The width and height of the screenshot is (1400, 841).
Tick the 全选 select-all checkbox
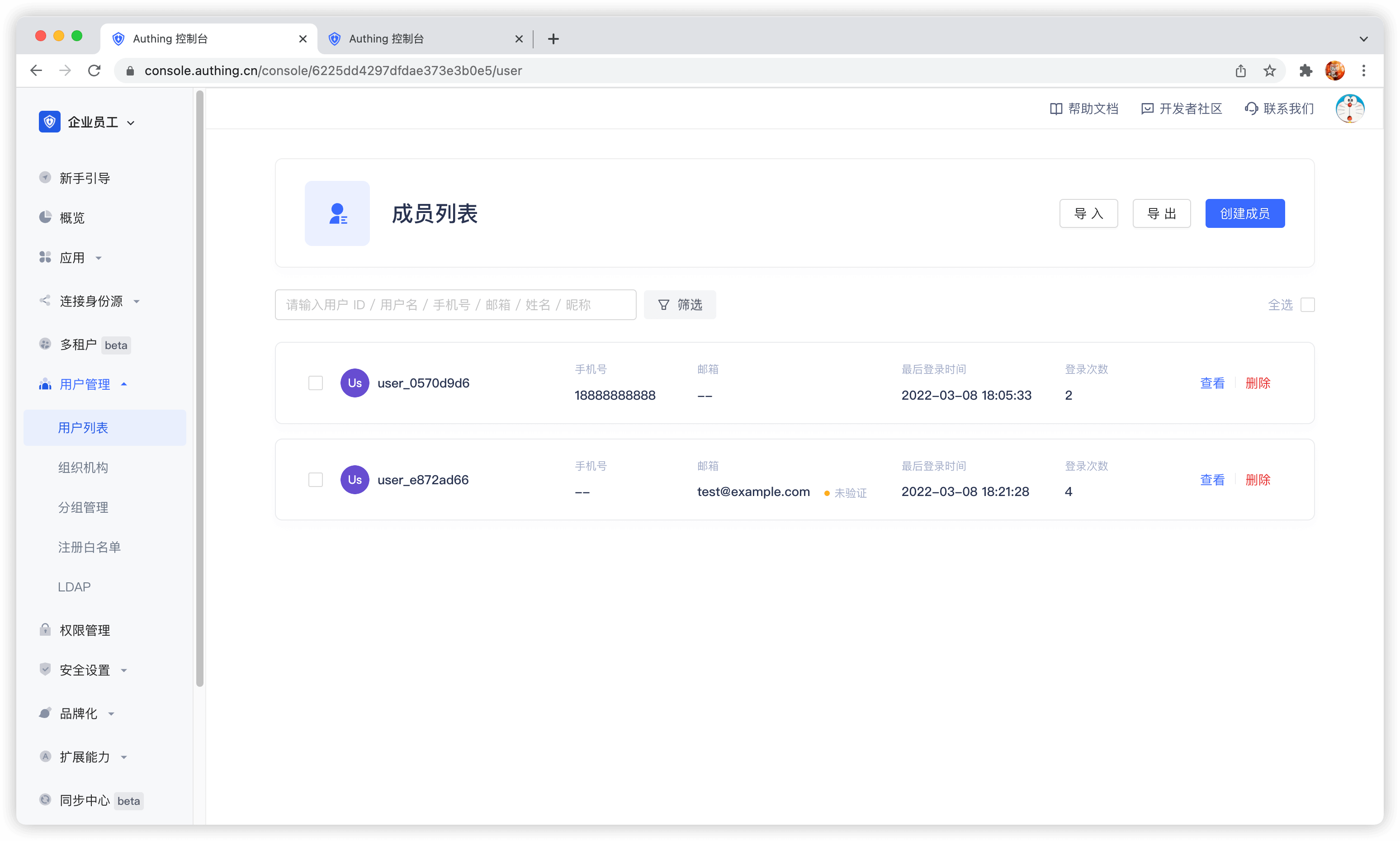1307,305
